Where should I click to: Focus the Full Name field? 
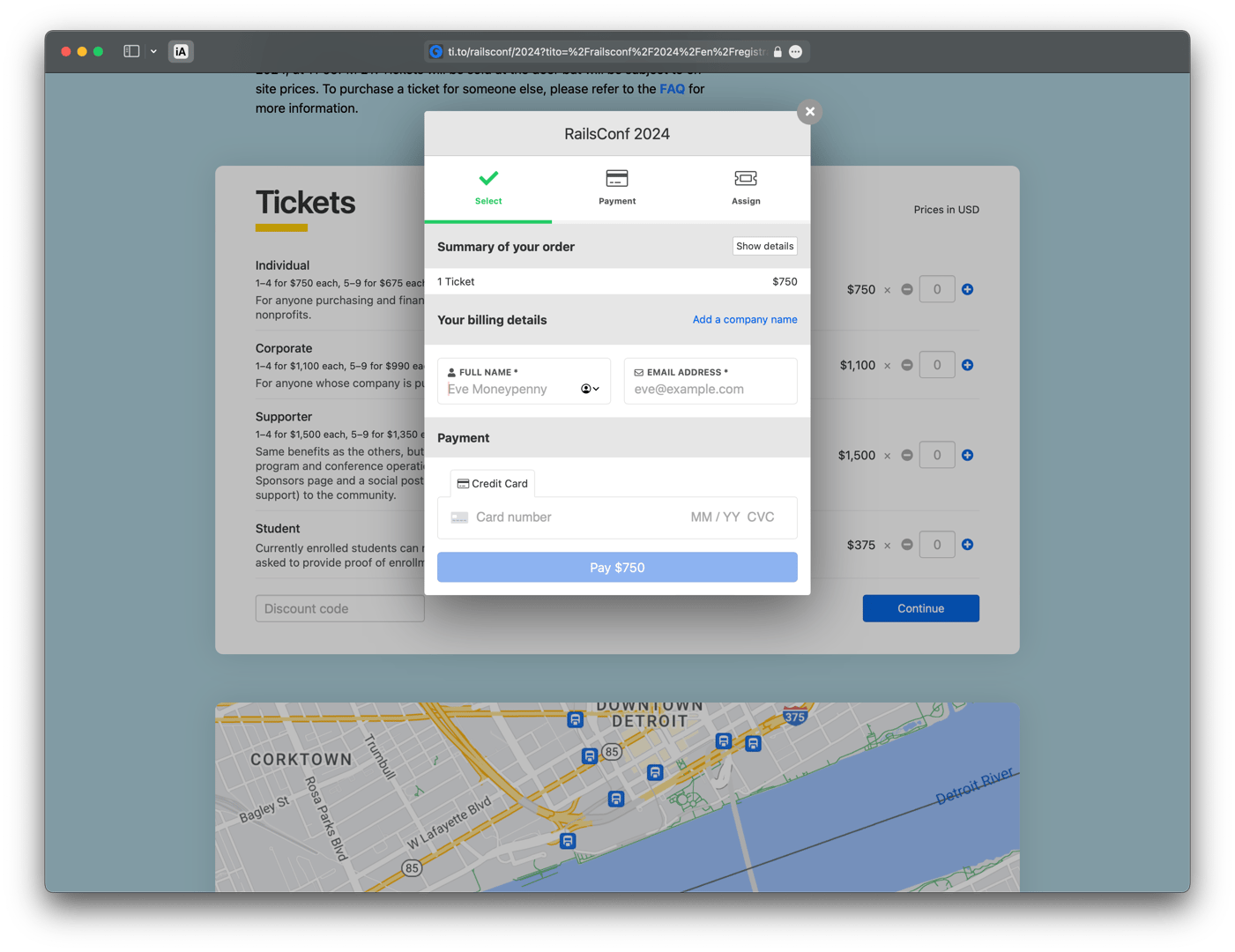524,381
